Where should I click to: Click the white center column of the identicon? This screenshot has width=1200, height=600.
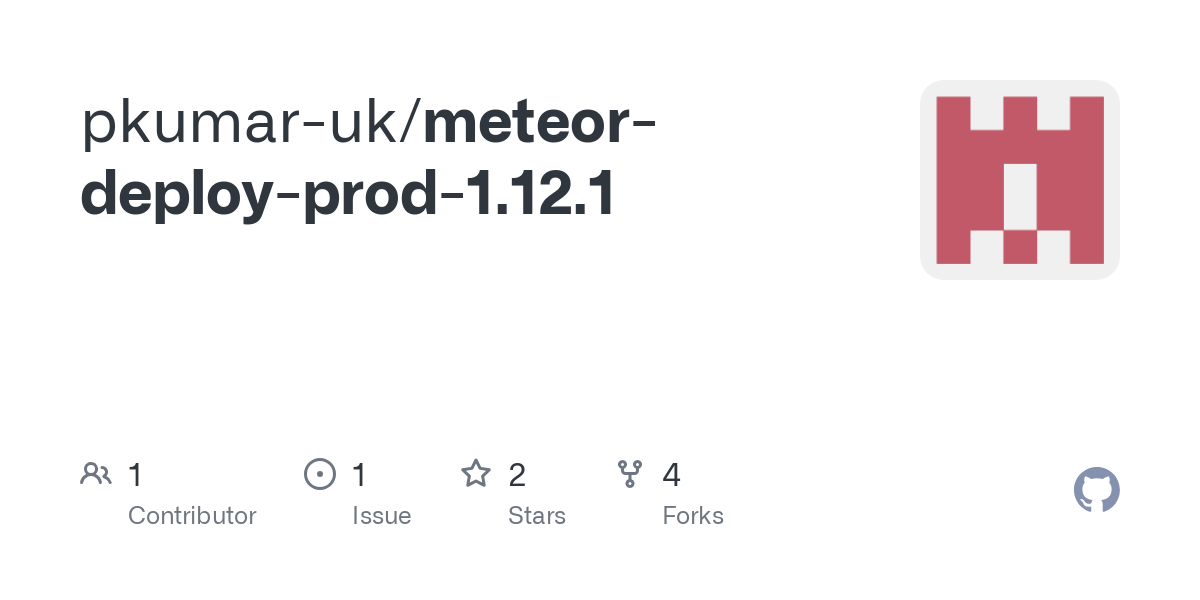[x=1019, y=197]
